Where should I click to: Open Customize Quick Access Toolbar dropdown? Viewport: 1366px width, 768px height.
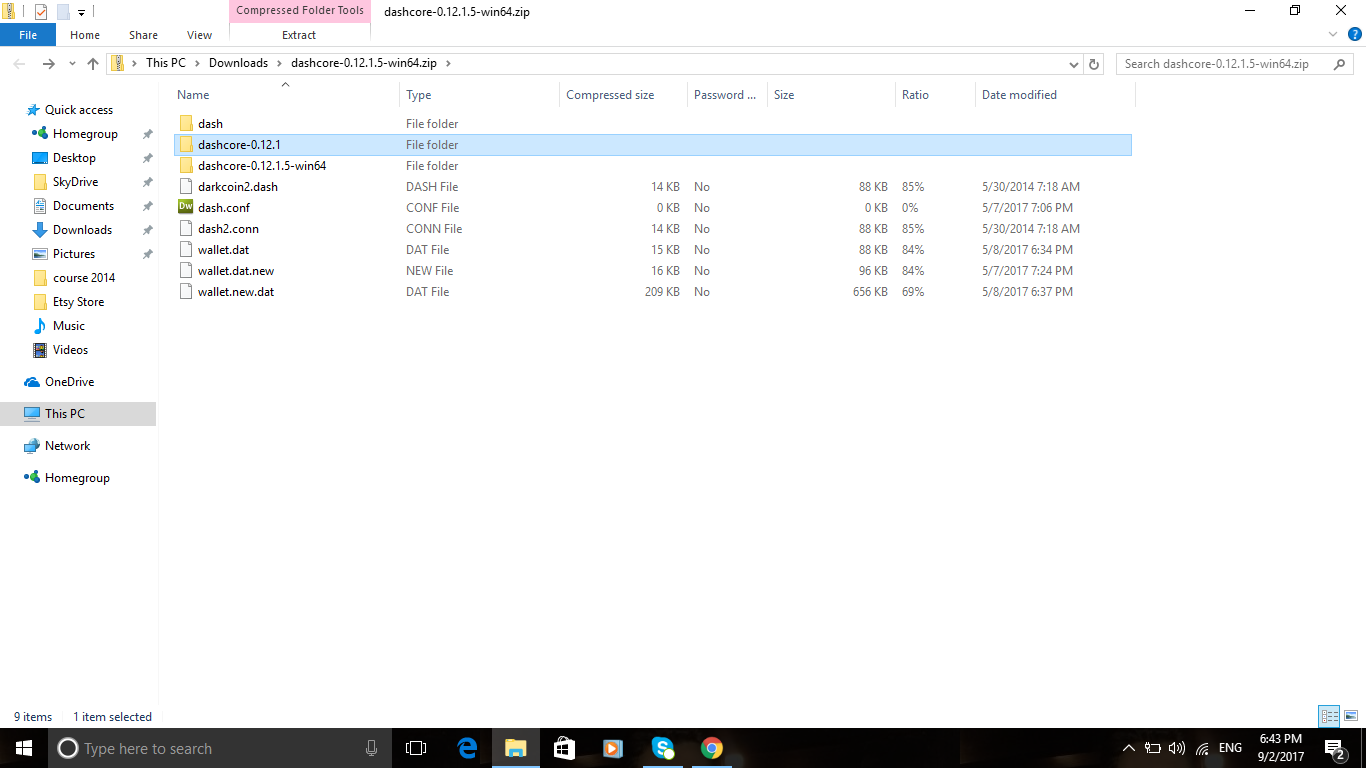[81, 13]
